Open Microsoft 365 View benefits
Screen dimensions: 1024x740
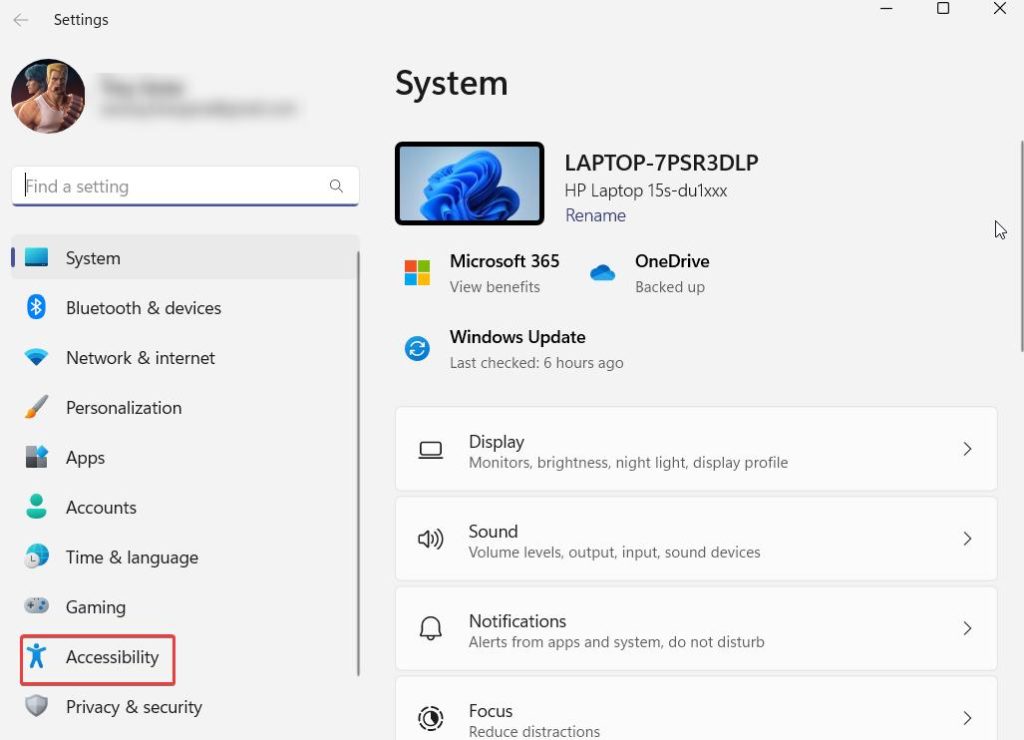pos(494,287)
